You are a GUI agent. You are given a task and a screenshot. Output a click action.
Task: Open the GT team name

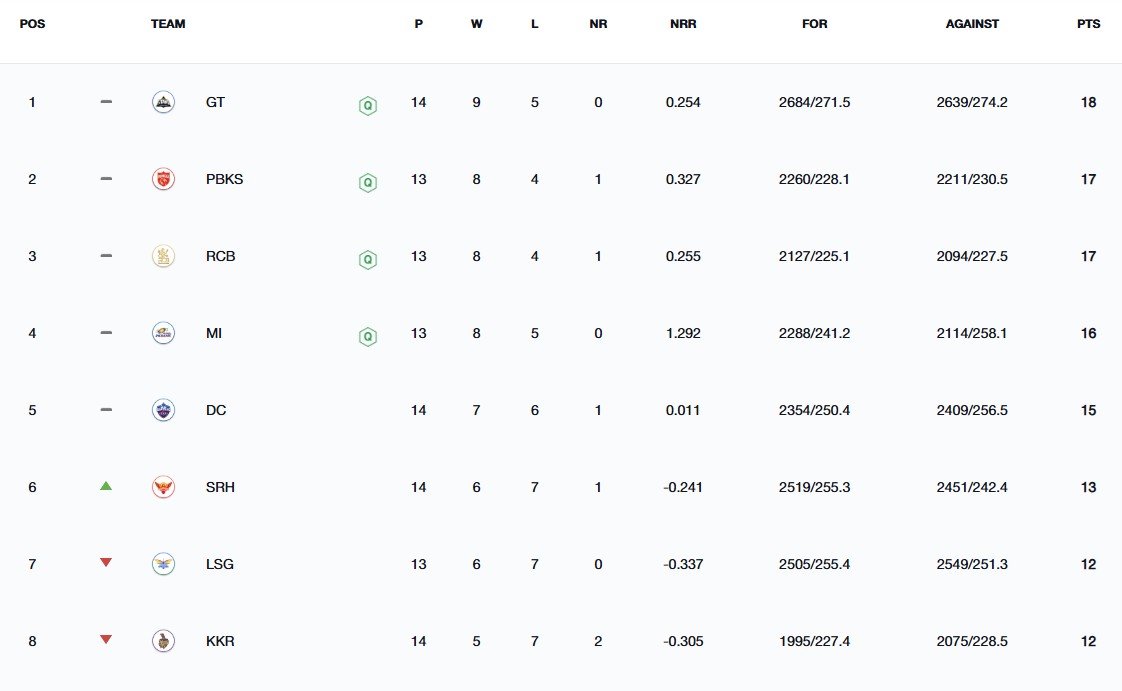(x=215, y=102)
